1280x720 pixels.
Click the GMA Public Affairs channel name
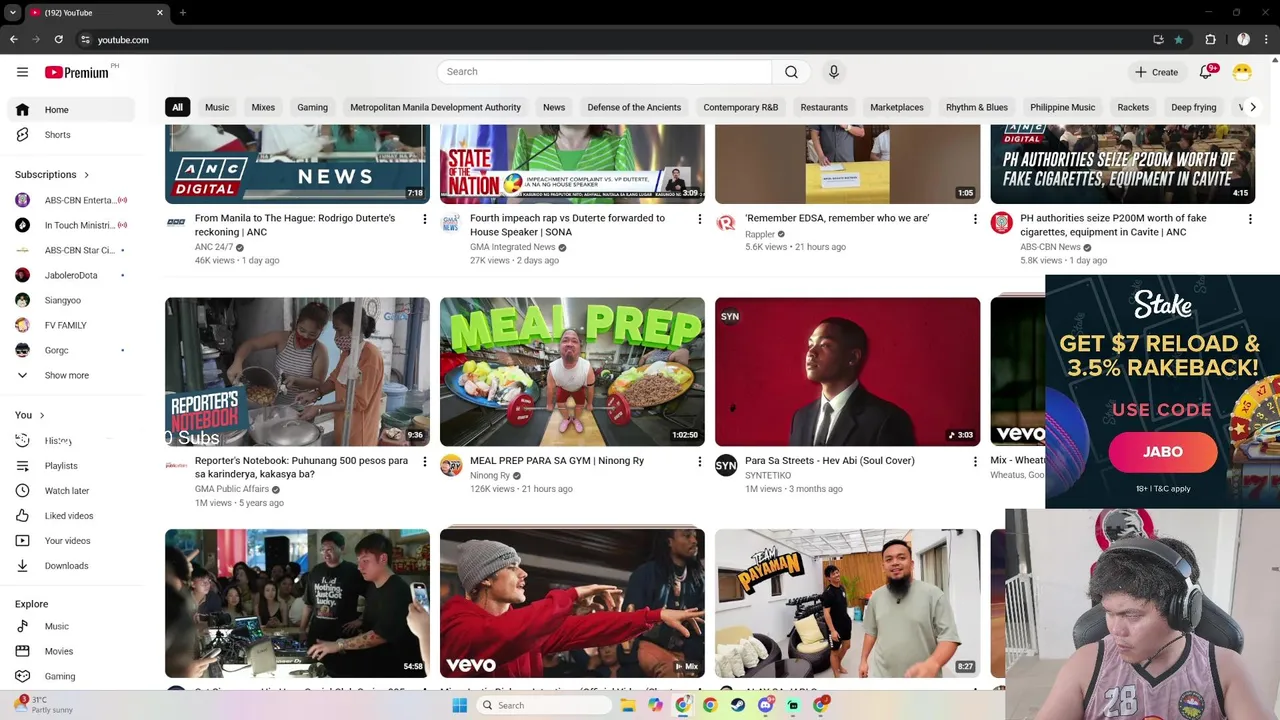pos(232,490)
